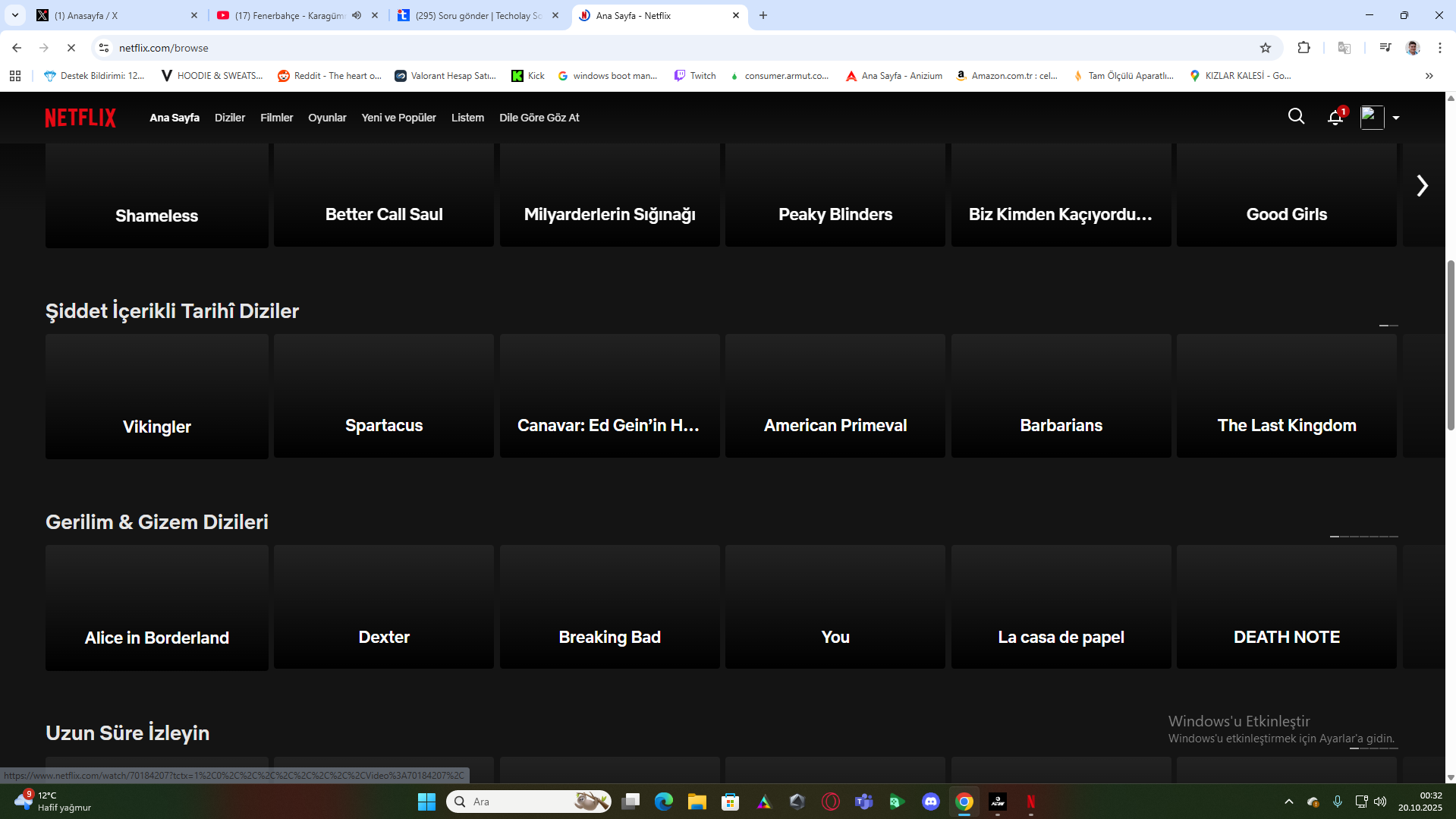Open the Peaky Blinders card
Screen dimensions: 1456x819
[835, 195]
